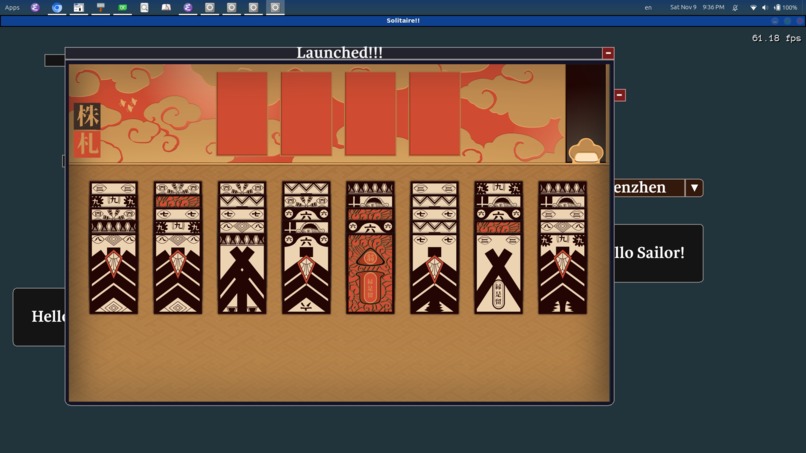Open the document viewer magnifier icon in panel
Image resolution: width=806 pixels, height=453 pixels.
(x=144, y=7)
